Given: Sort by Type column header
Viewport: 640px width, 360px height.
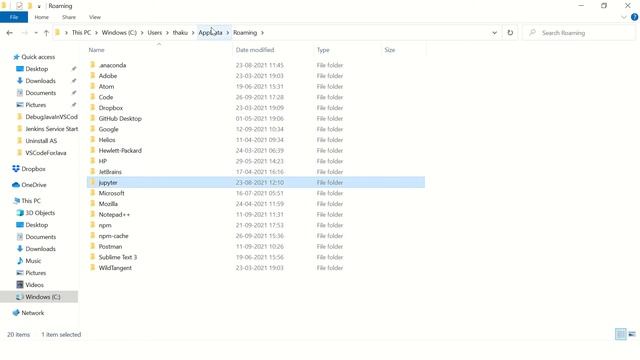Looking at the screenshot, I should coord(323,50).
